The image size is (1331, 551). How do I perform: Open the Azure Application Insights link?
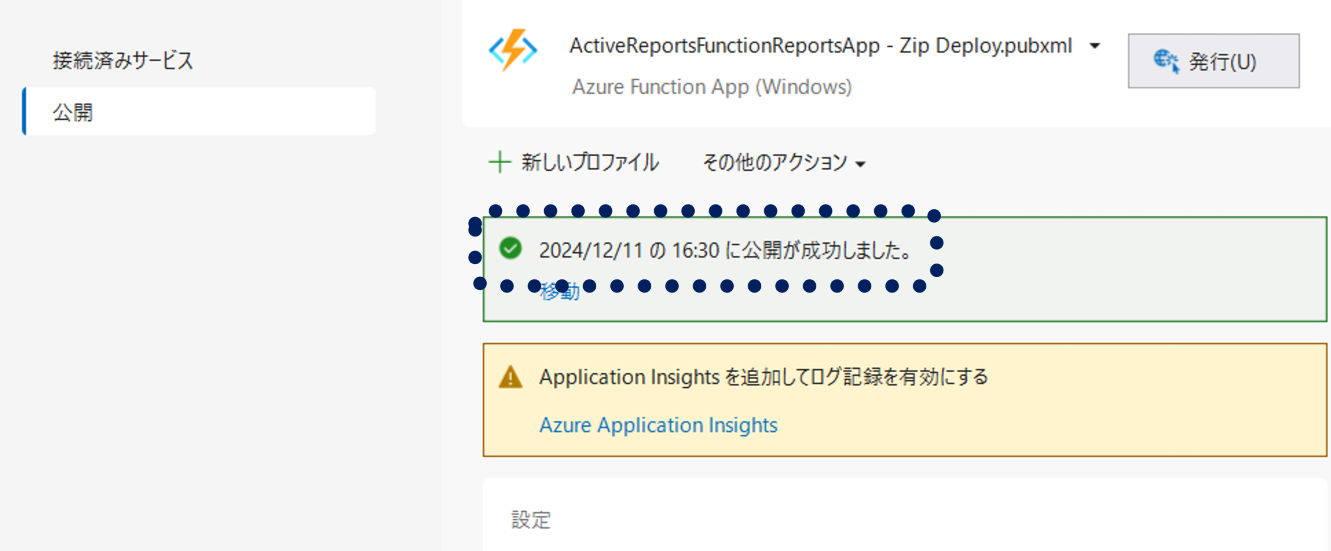[x=658, y=425]
